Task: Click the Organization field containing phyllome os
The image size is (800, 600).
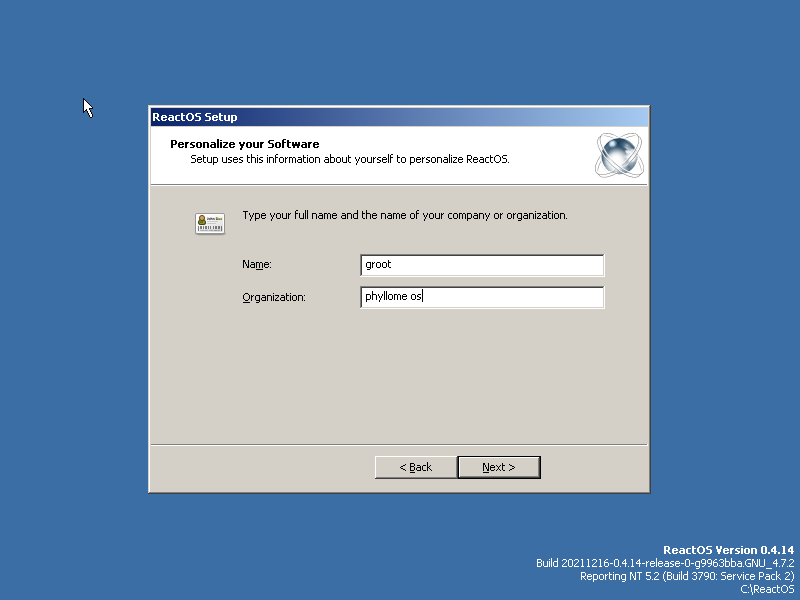Action: 482,297
